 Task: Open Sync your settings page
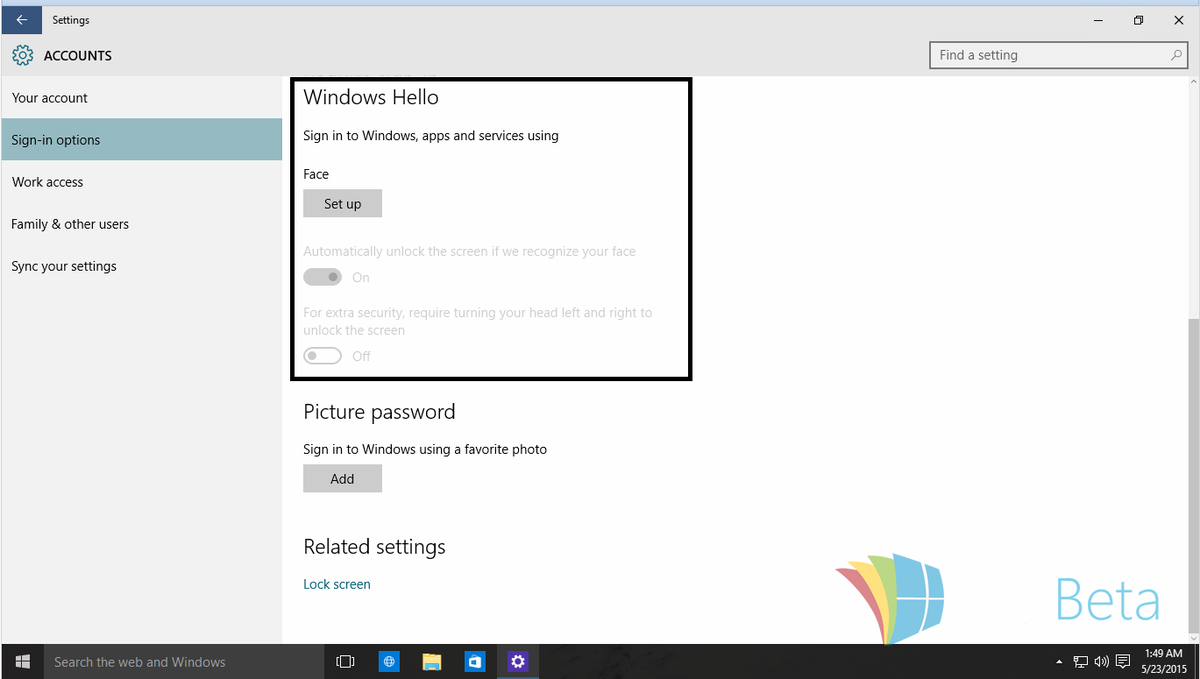(64, 266)
